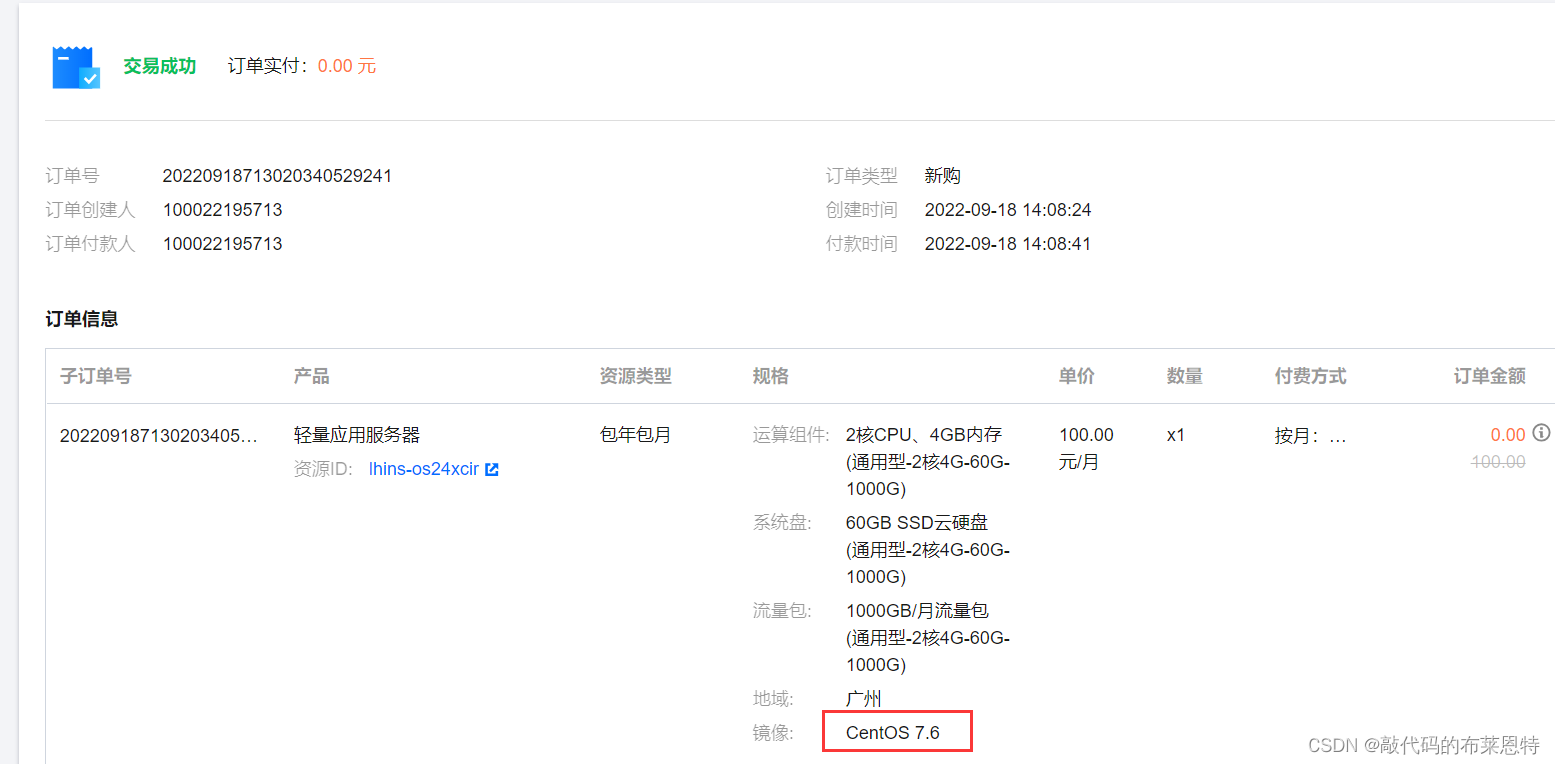Click product name 轻量应用服务器
1555x764 pixels.
click(357, 435)
